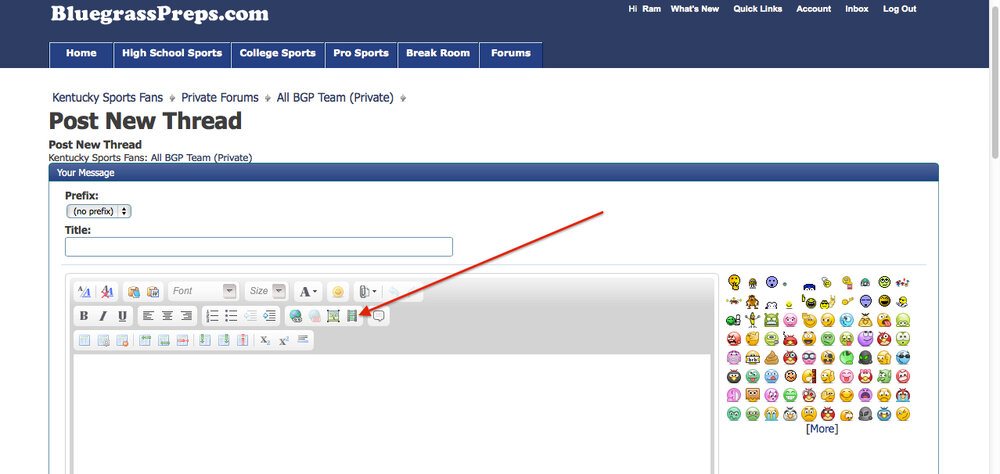This screenshot has width=1000, height=474.
Task: Open the Size dropdown
Action: (x=267, y=291)
